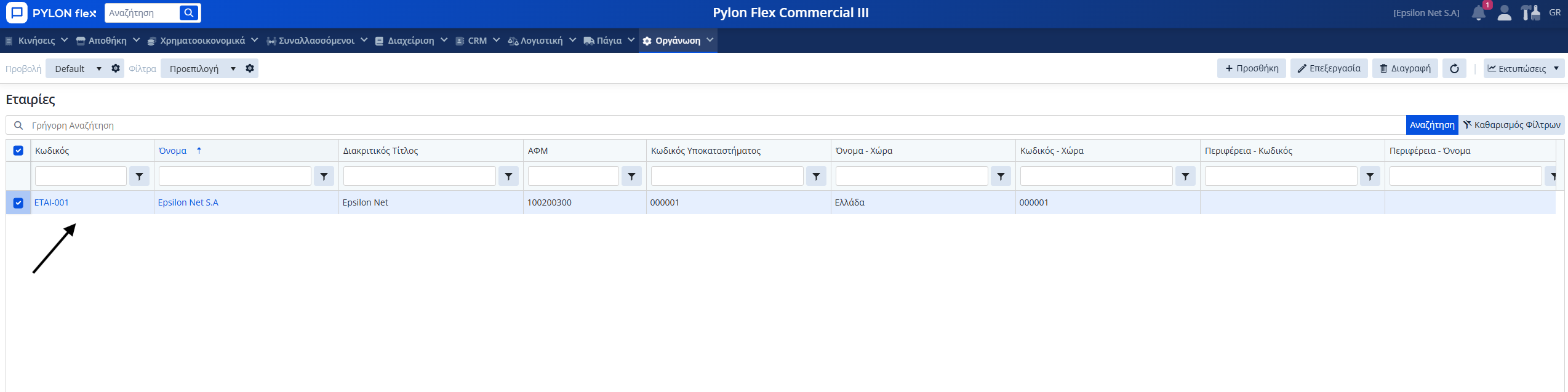Viewport: 1568px width, 392px height.
Task: Switch language via GR label
Action: pyautogui.click(x=1554, y=13)
